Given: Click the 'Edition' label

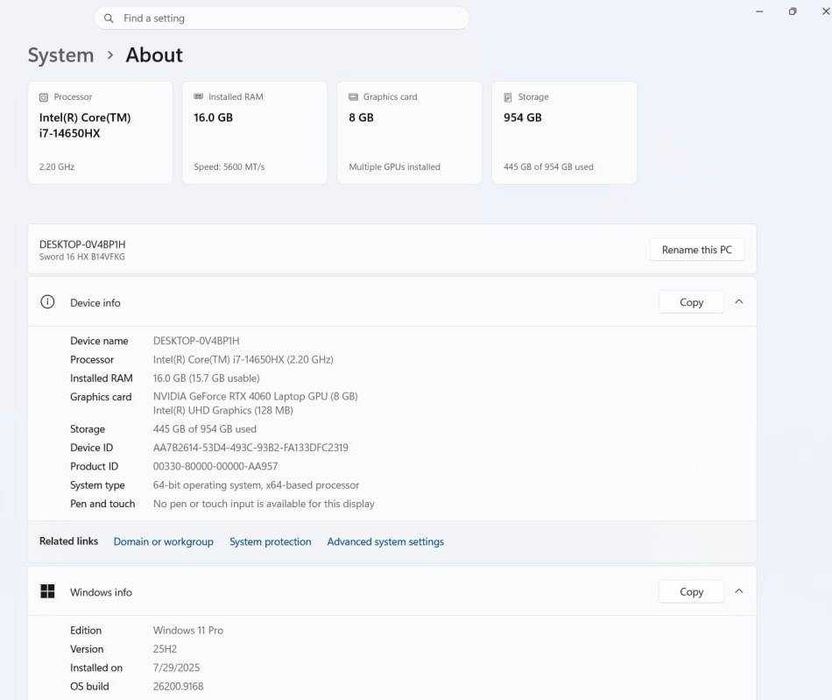Looking at the screenshot, I should (85, 630).
